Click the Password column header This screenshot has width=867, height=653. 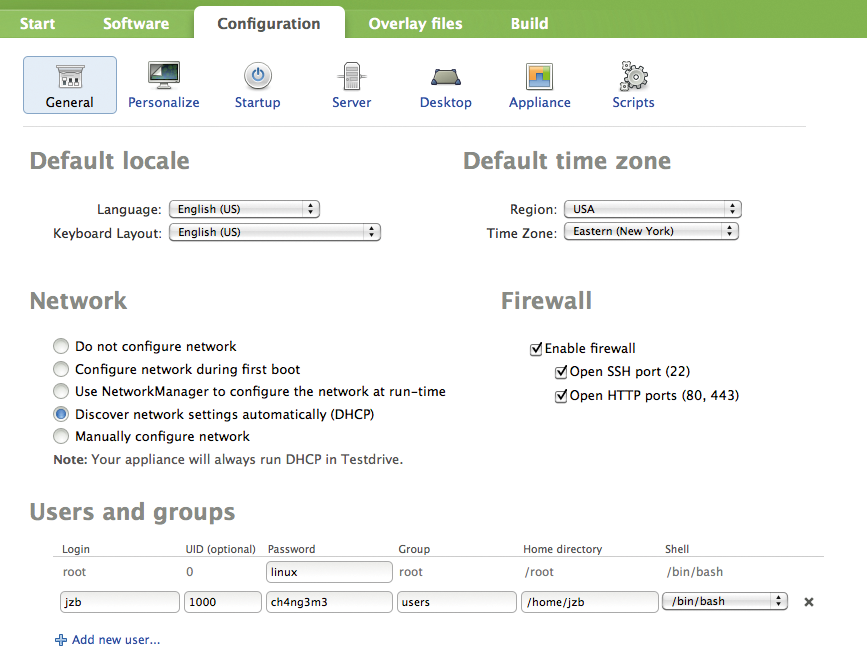[291, 549]
